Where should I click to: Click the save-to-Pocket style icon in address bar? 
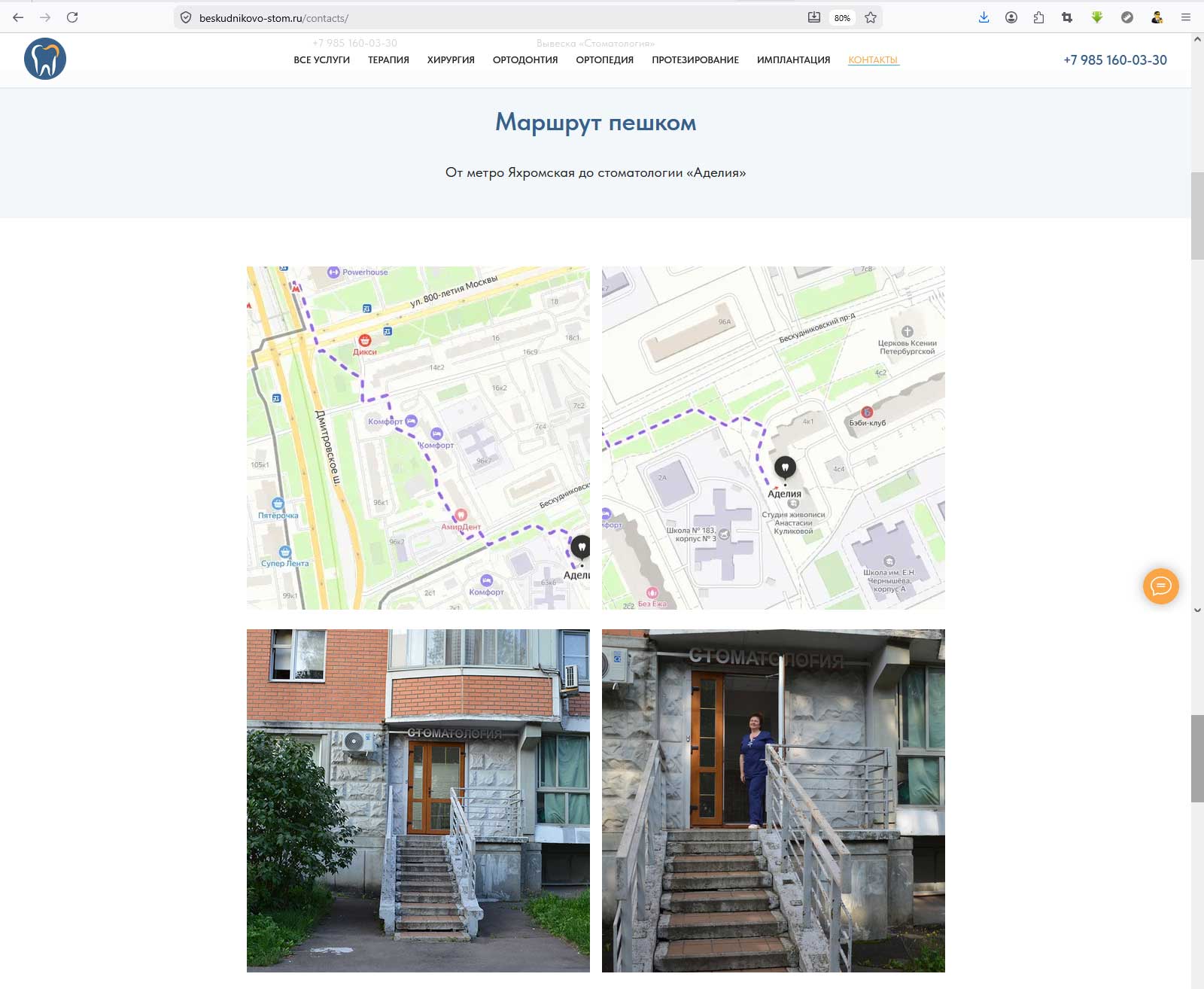click(x=813, y=17)
